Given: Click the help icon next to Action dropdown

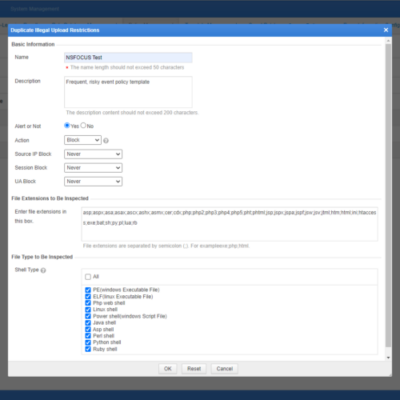Looking at the screenshot, I should 106,141.
